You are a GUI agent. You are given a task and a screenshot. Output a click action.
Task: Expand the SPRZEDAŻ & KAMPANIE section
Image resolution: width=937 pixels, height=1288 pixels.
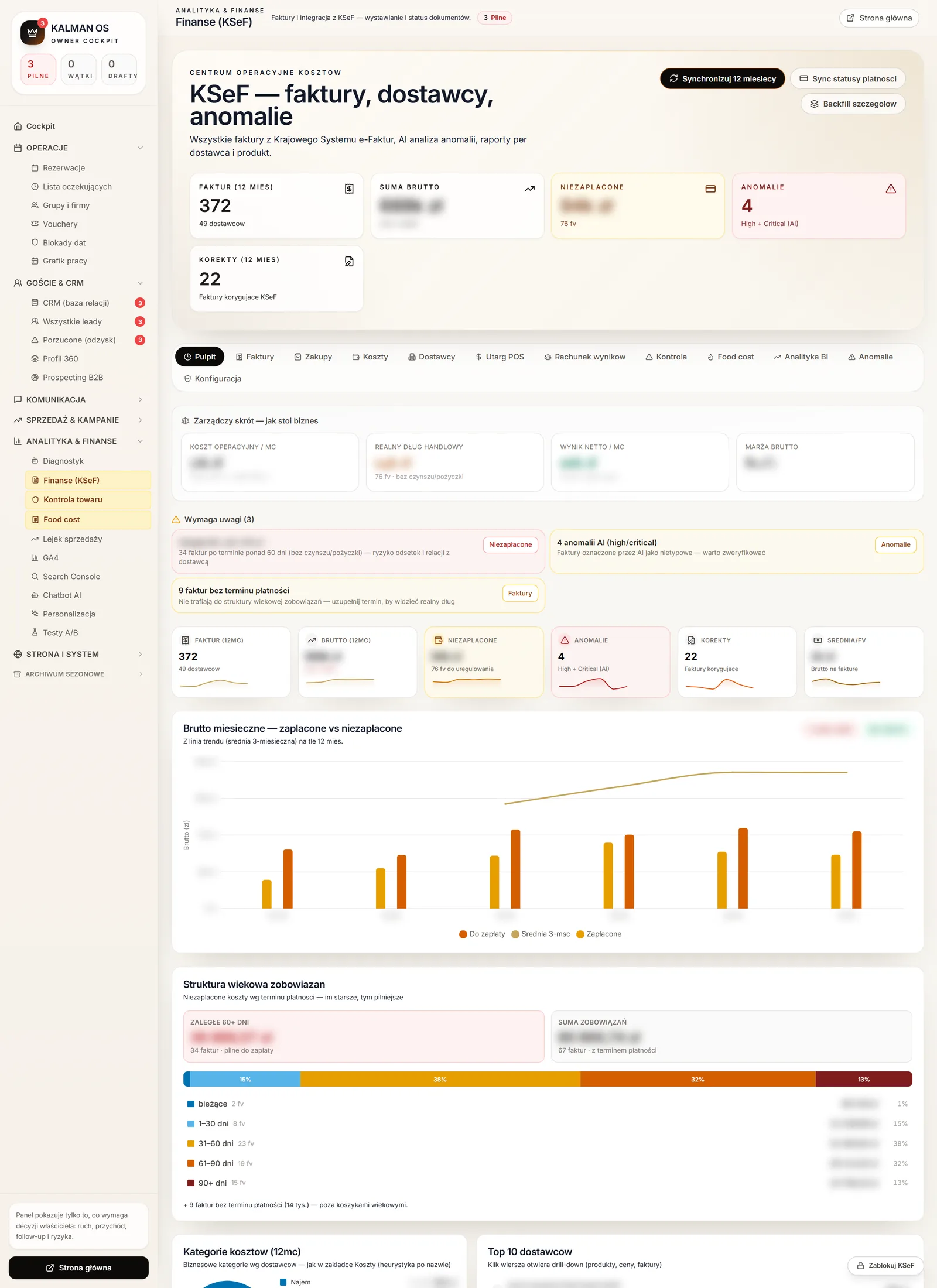(x=141, y=420)
